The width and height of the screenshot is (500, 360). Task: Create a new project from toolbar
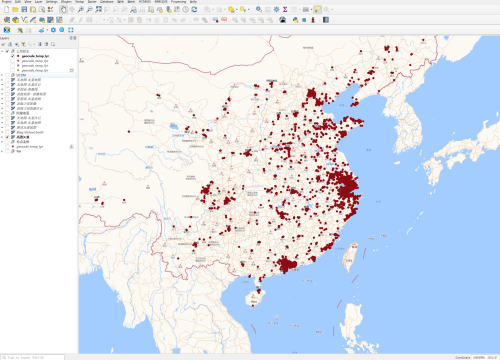[7, 10]
